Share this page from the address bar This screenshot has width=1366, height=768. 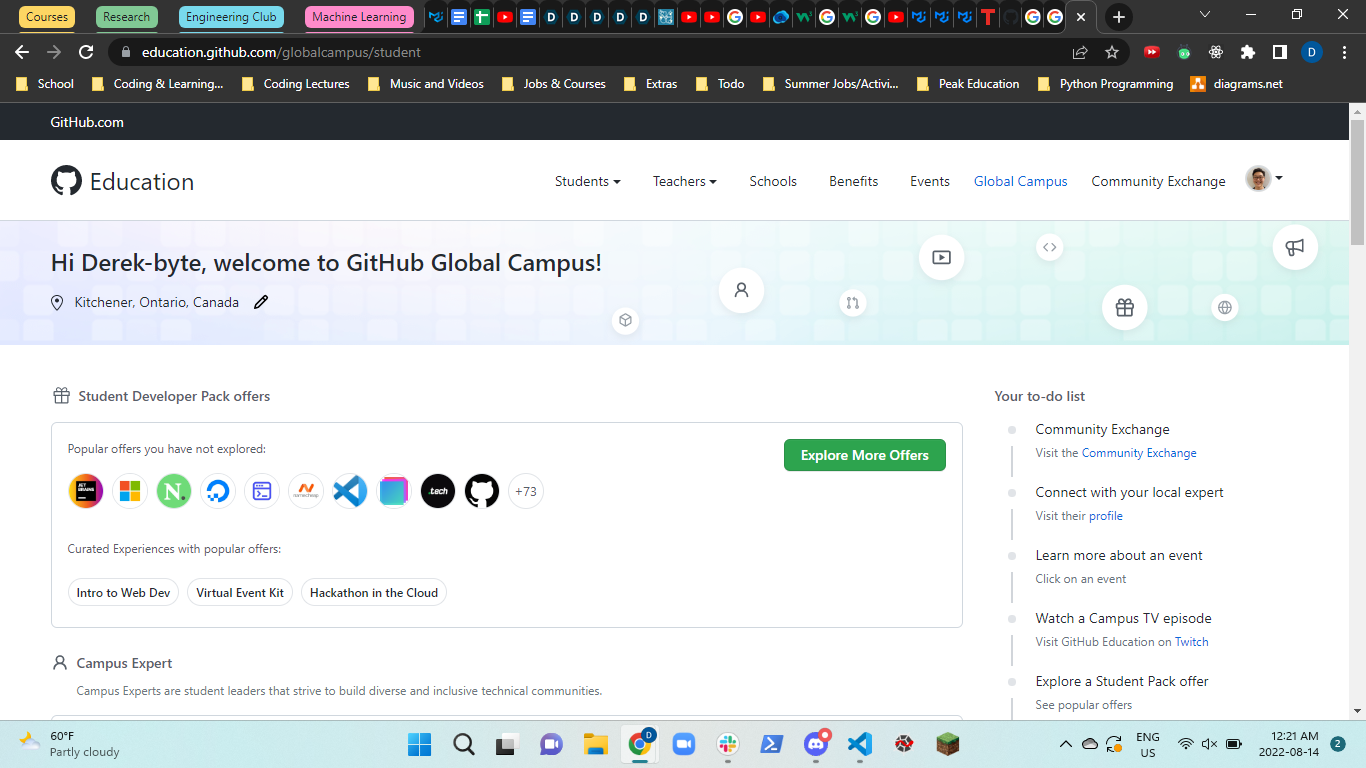point(1080,52)
